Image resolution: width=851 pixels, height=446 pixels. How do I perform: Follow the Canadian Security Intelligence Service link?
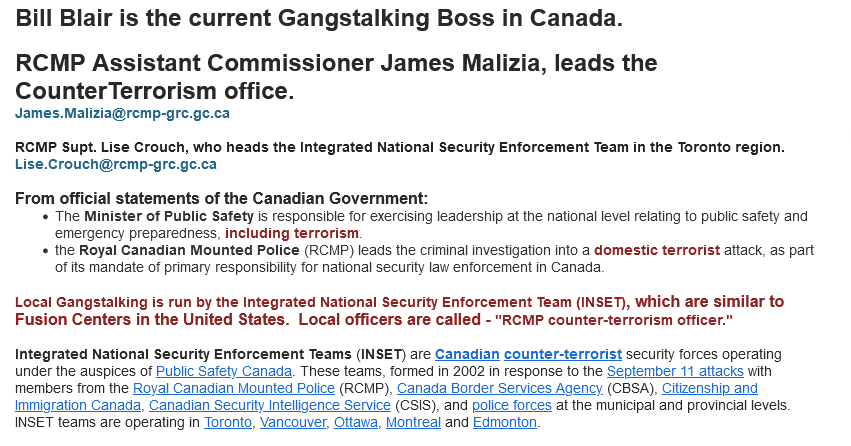coord(269,405)
